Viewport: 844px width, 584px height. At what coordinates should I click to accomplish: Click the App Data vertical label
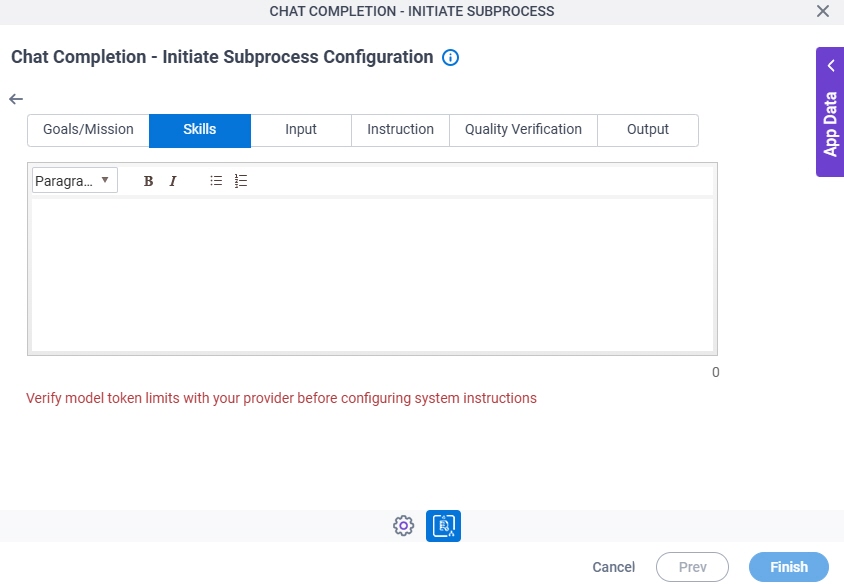831,124
